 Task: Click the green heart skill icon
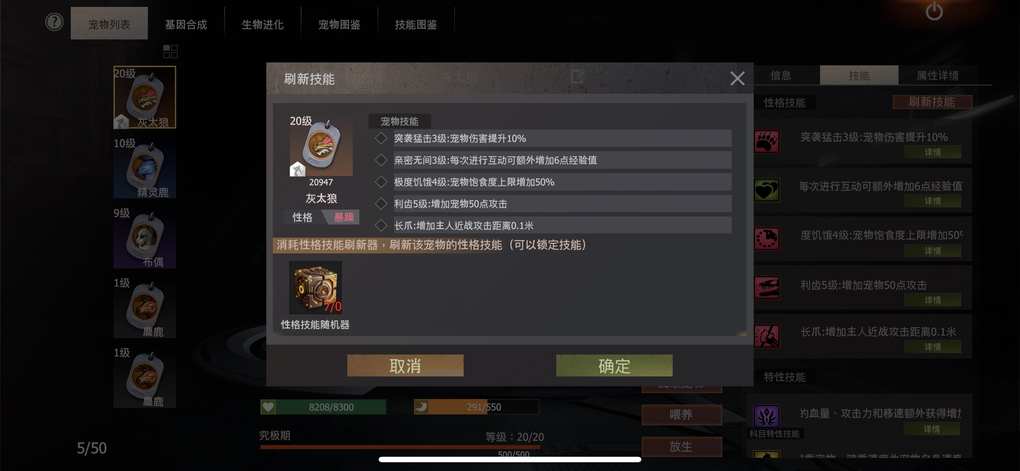[767, 190]
